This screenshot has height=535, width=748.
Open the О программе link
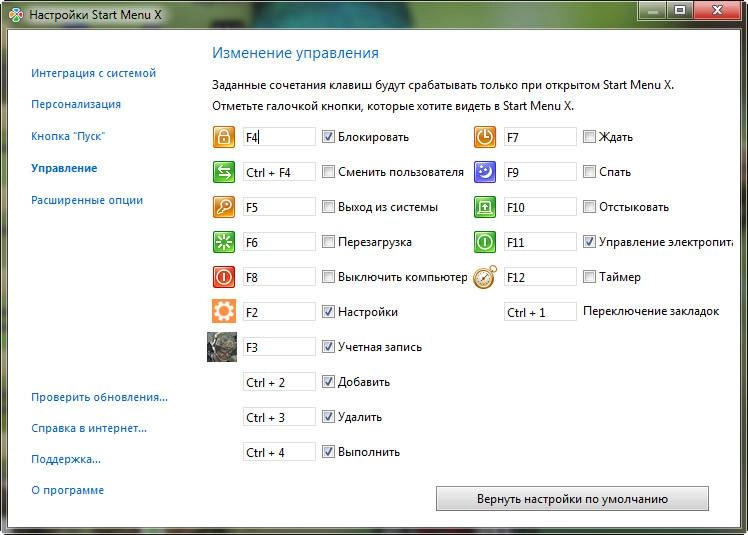coord(67,490)
